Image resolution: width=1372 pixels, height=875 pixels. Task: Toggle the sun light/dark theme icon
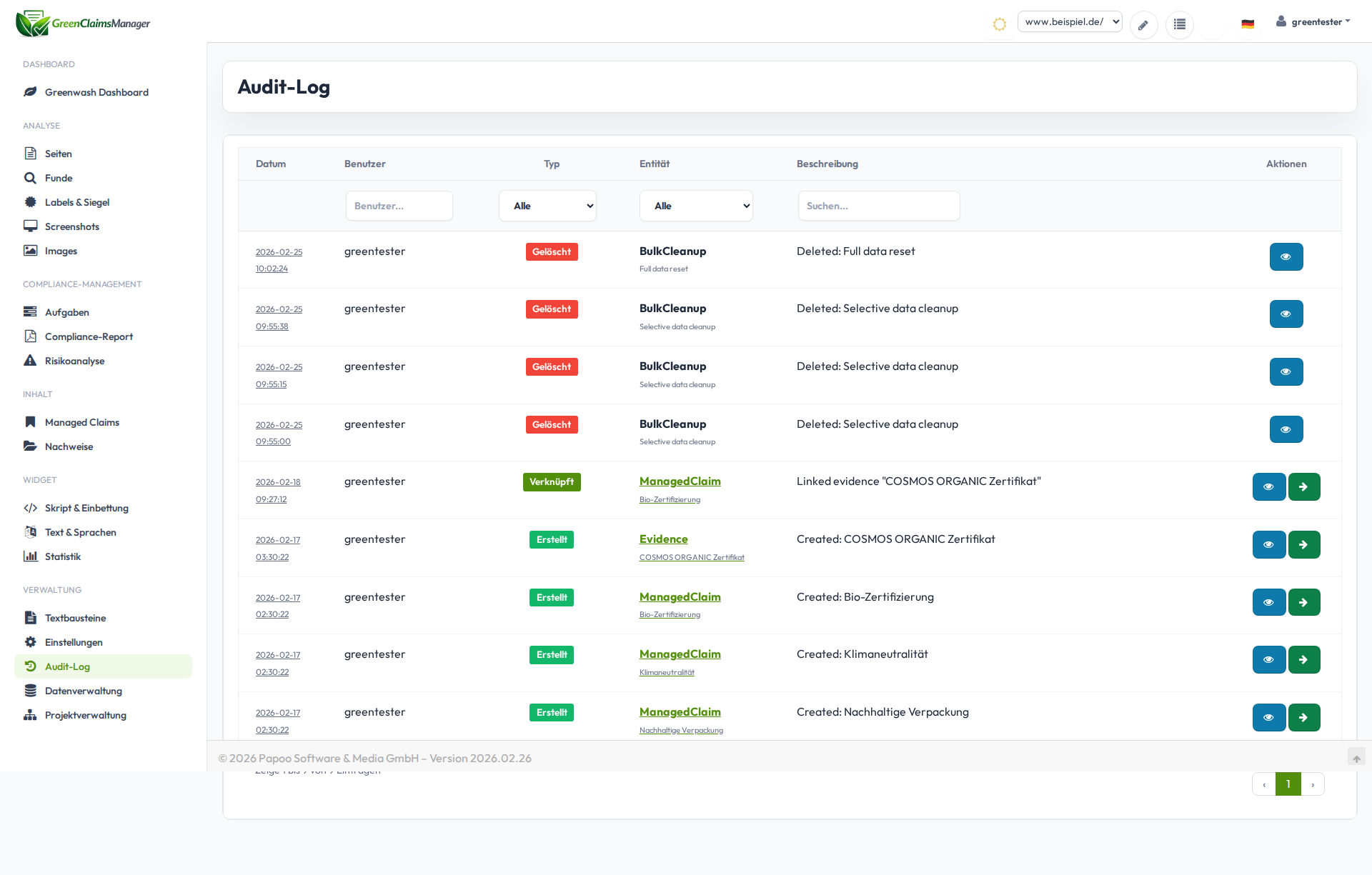(x=999, y=24)
